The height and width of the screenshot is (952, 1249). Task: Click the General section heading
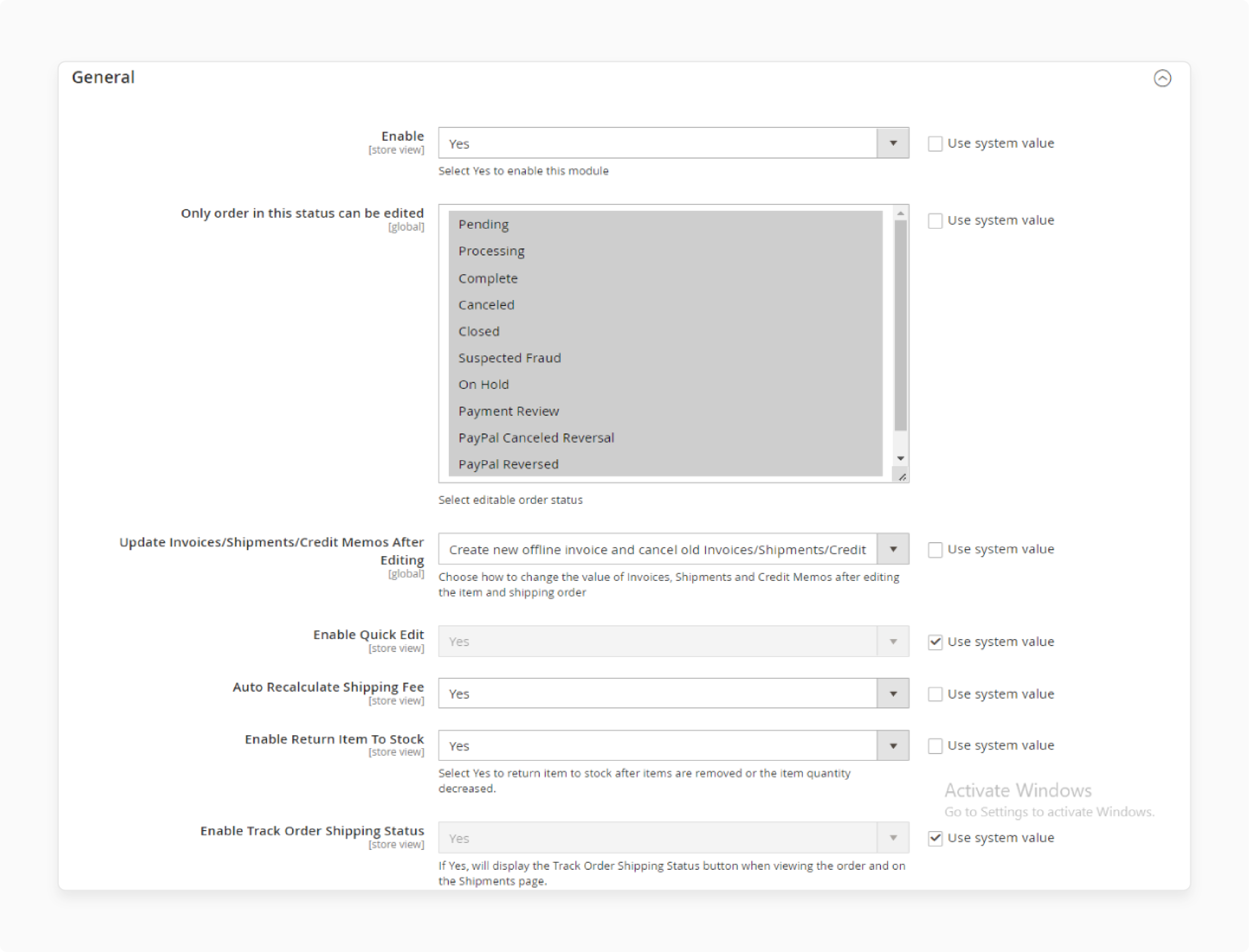103,77
